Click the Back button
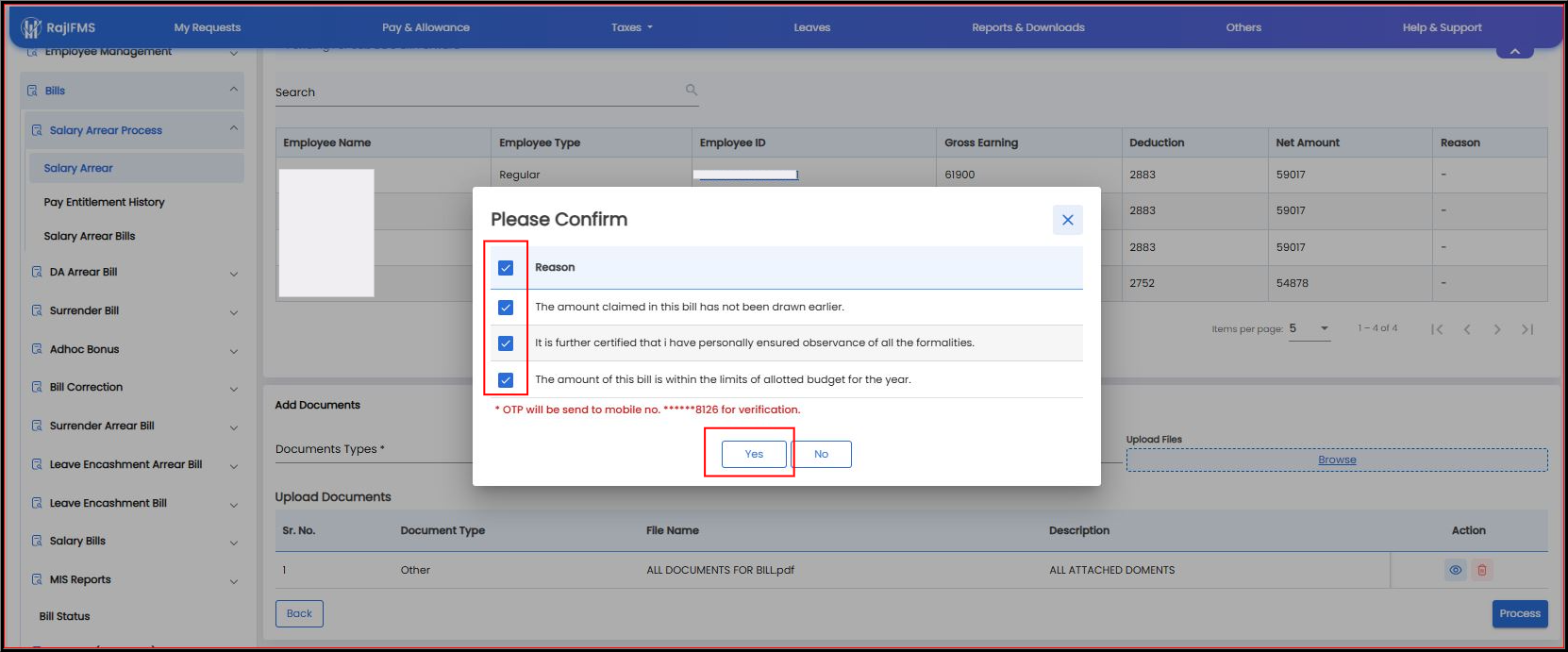The image size is (1568, 652). 299,613
